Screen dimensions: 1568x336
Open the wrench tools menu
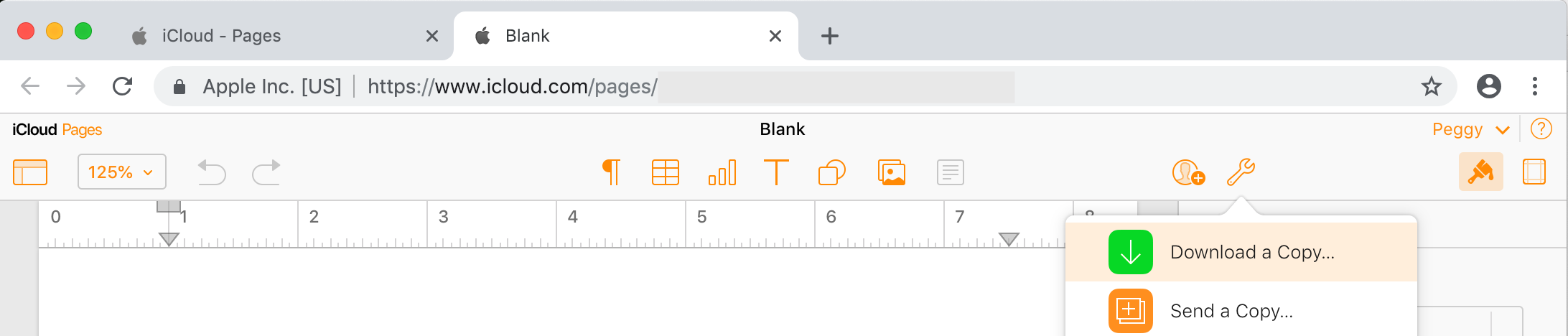click(1241, 172)
